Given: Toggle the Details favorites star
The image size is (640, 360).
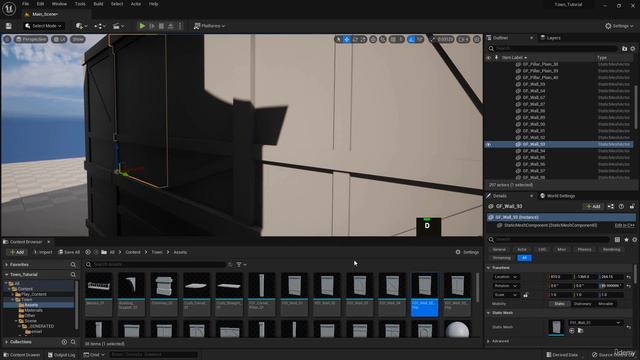Looking at the screenshot, I should (x=626, y=240).
